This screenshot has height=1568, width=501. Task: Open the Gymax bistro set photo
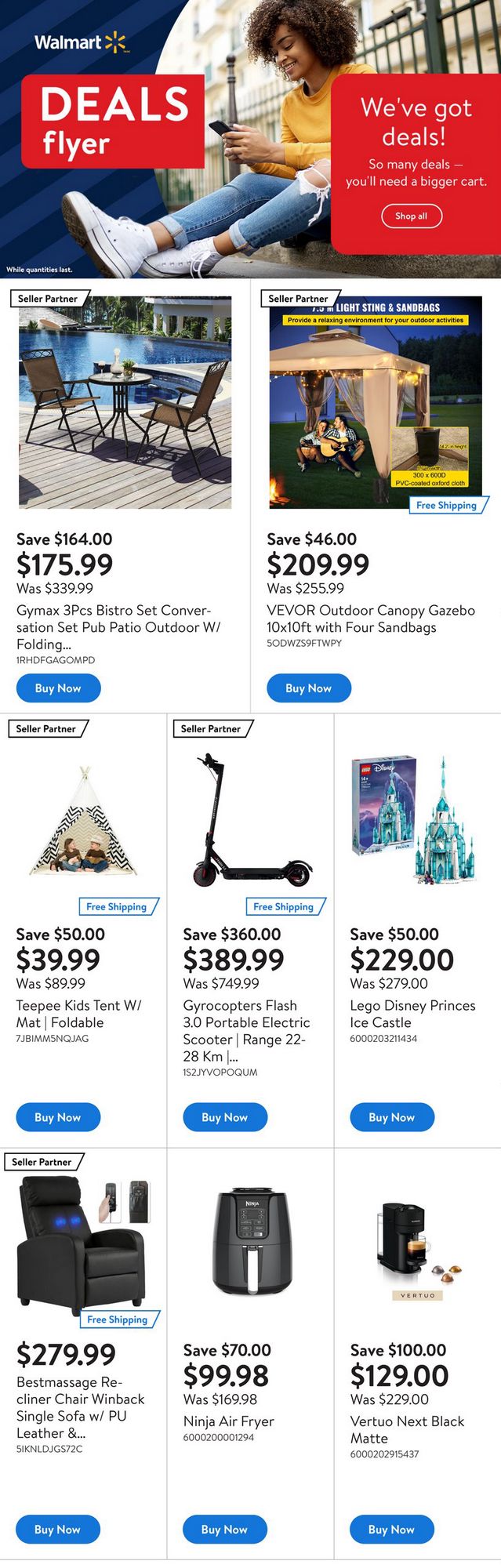(x=125, y=402)
